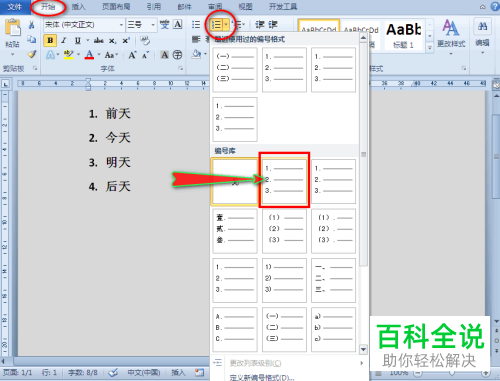Open underline style dropdown arrow
This screenshot has height=381, width=500.
(88, 40)
